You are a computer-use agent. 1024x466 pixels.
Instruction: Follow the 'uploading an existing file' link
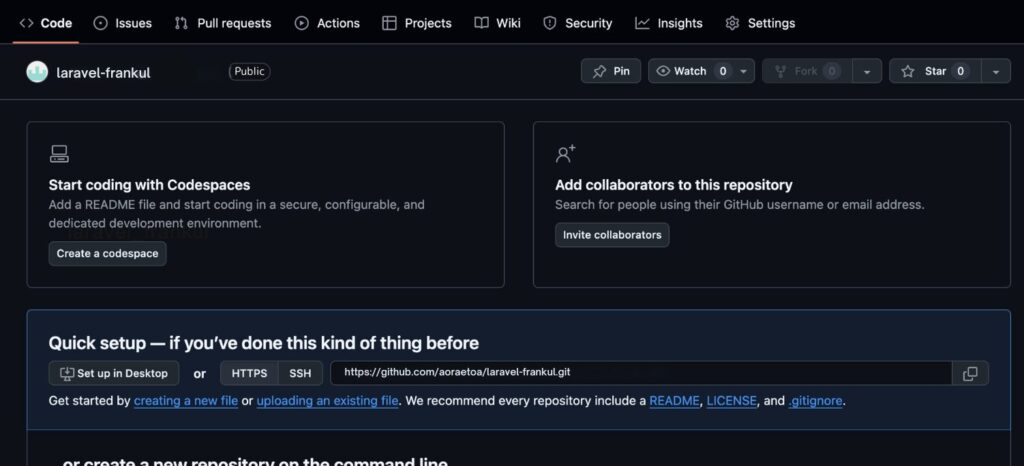[327, 401]
